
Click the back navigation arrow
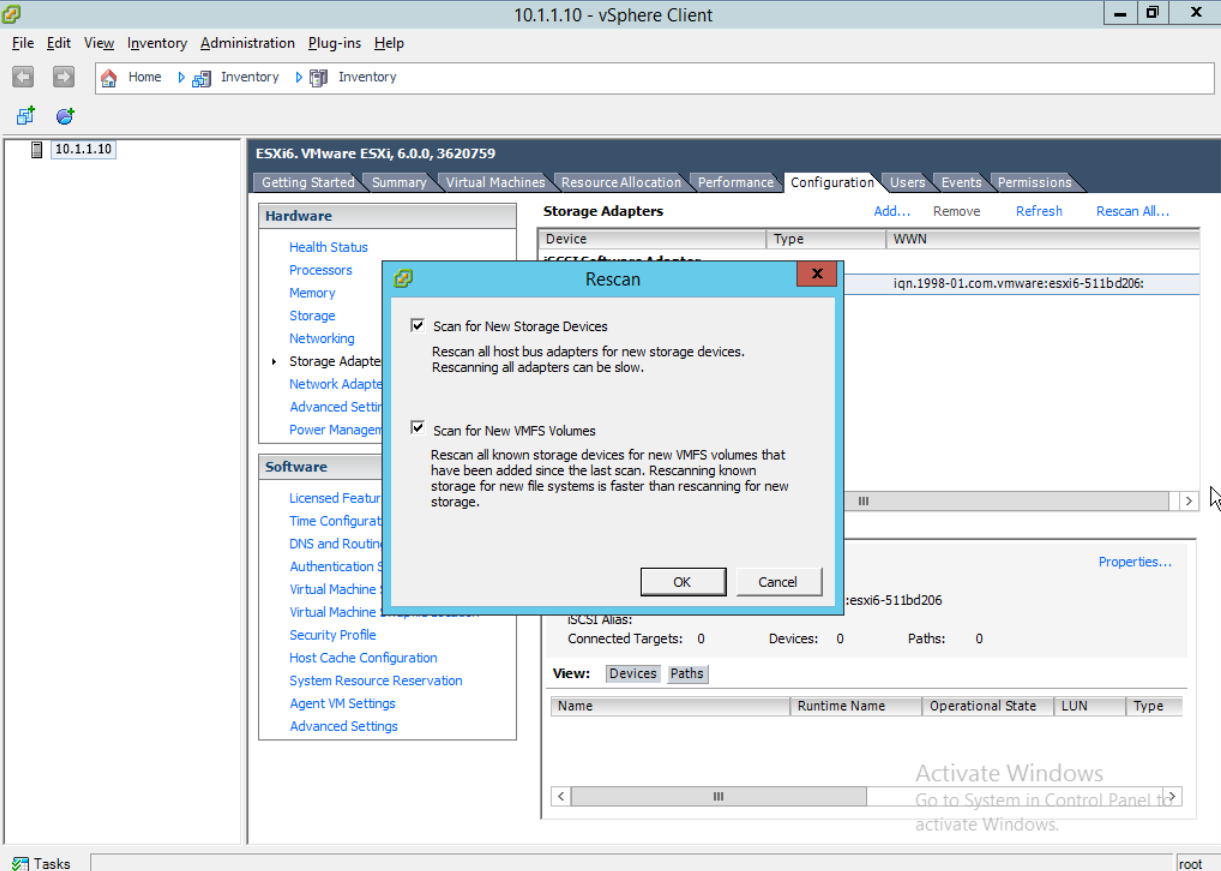click(22, 77)
